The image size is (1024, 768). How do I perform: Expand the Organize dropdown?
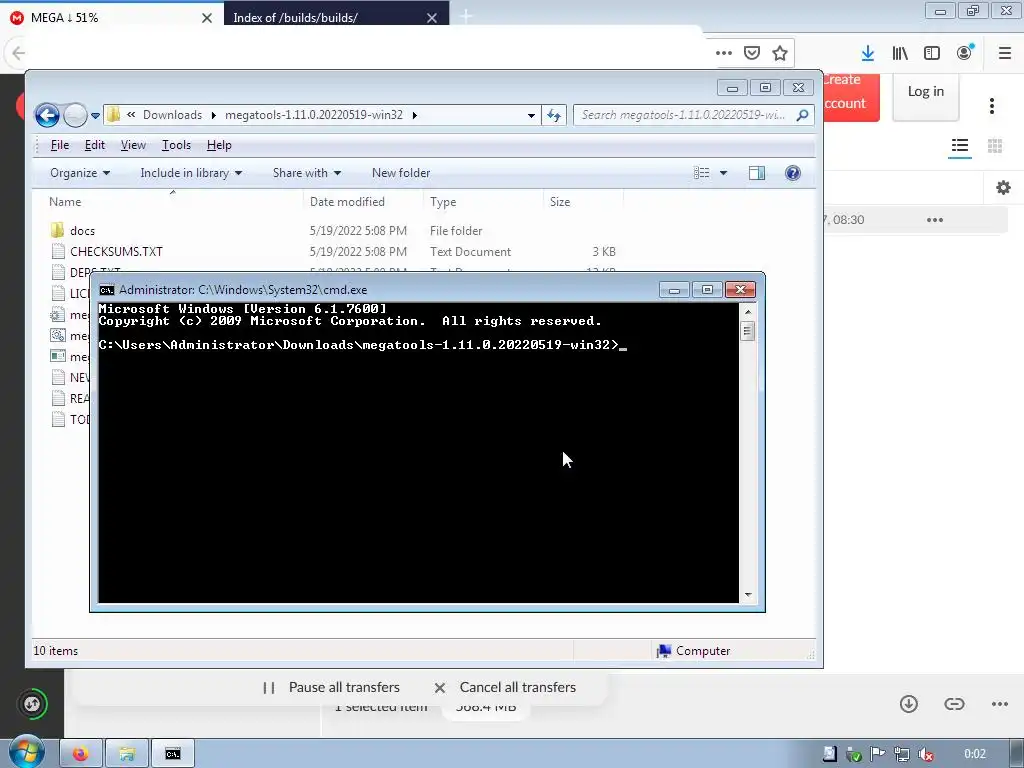coord(80,173)
